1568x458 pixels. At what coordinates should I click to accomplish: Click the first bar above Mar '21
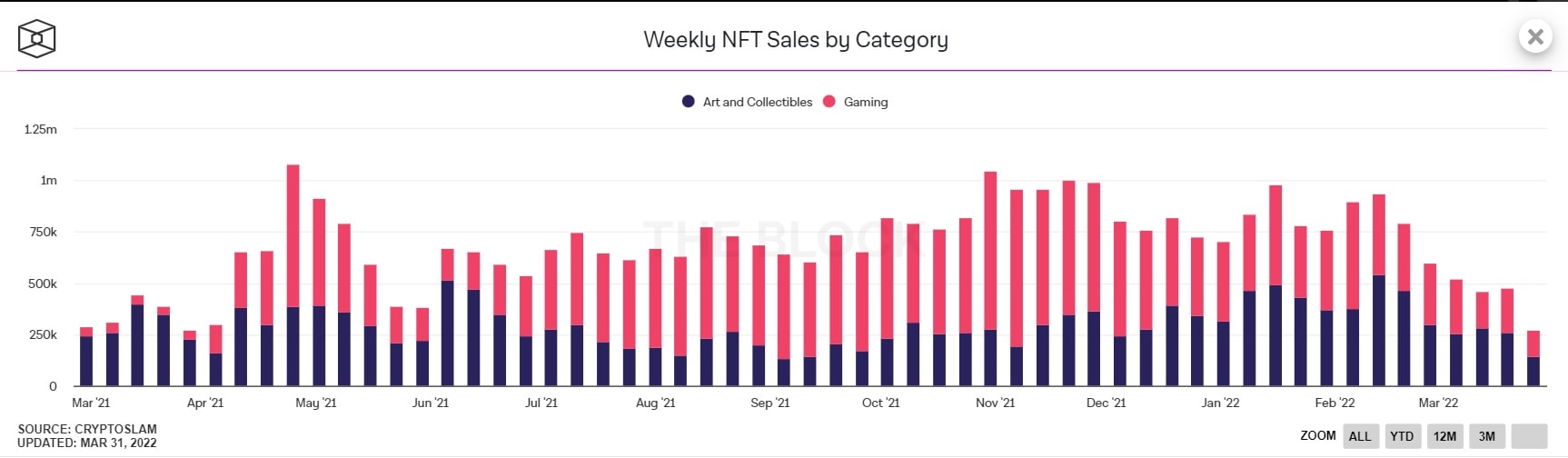[86, 361]
